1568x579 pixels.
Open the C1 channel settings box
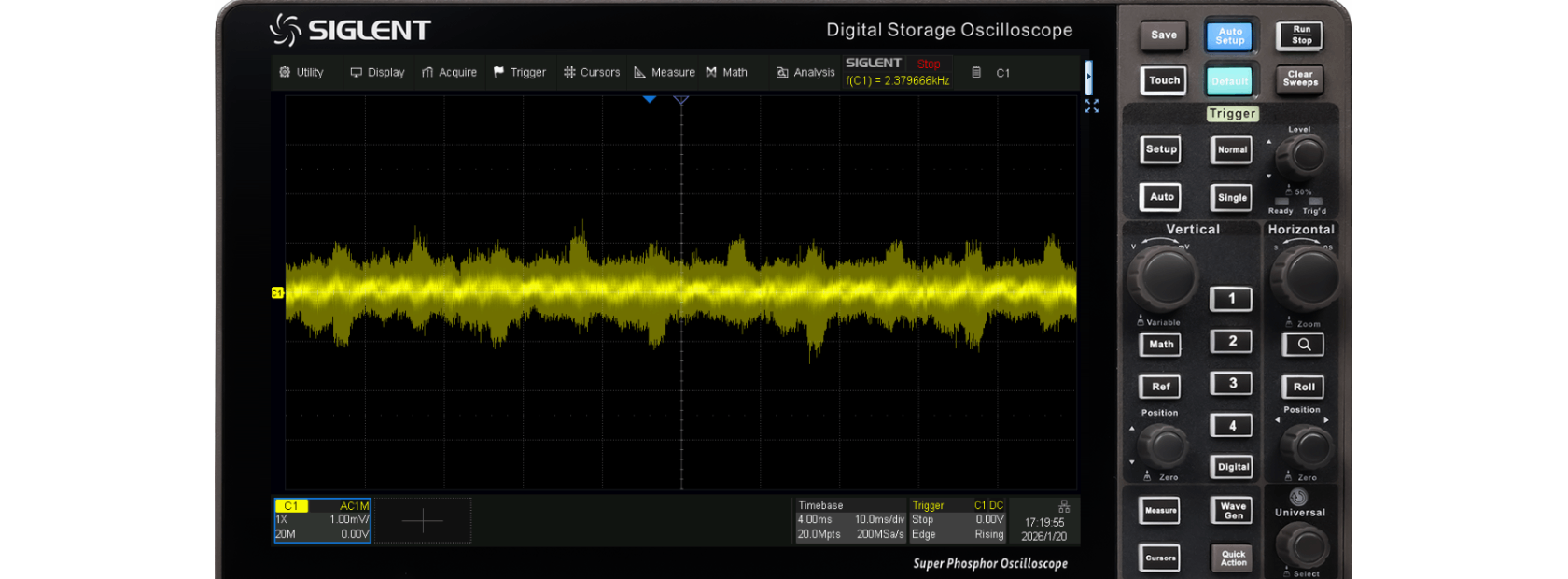(x=323, y=521)
